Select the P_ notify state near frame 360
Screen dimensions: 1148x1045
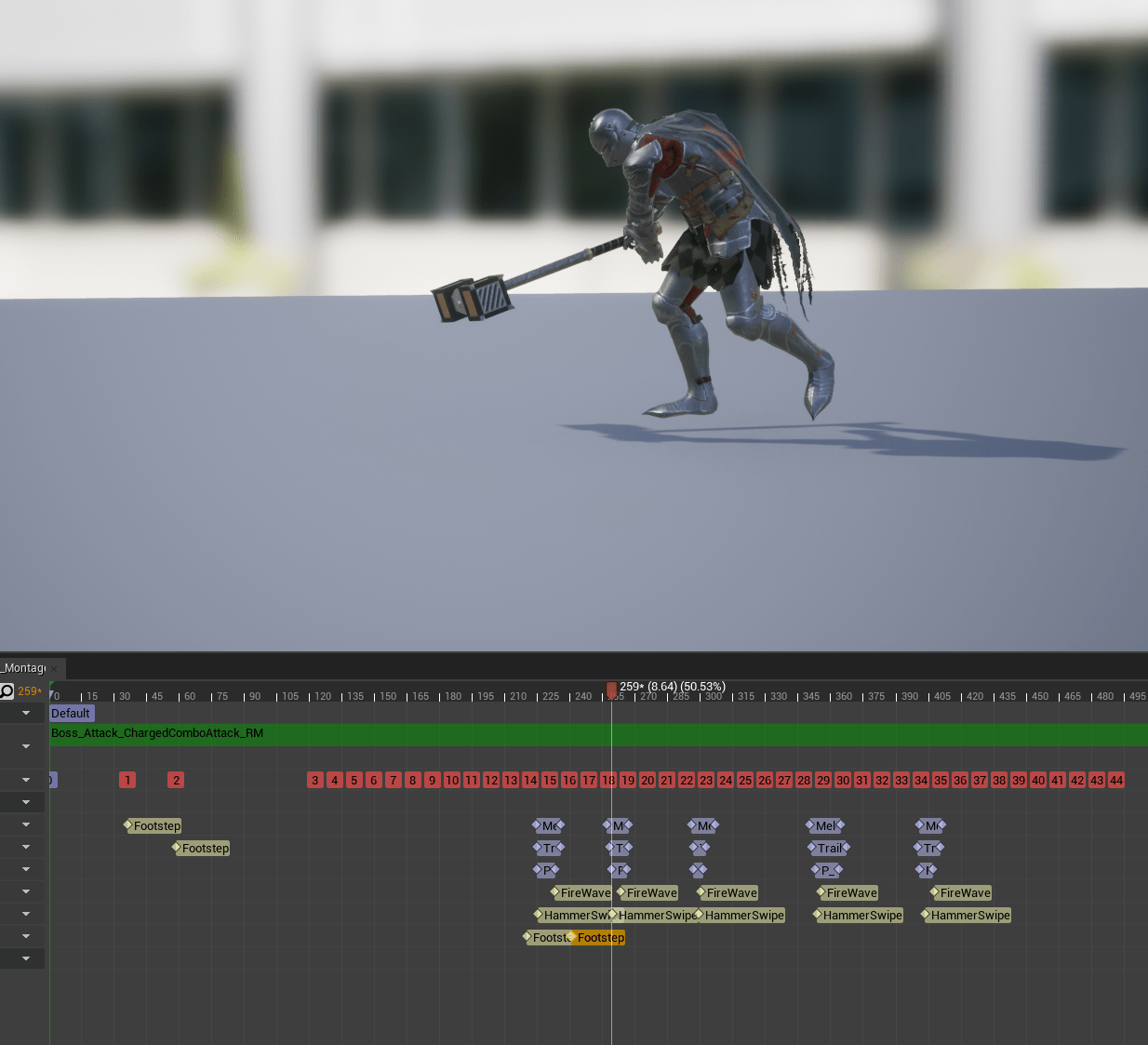click(x=826, y=870)
